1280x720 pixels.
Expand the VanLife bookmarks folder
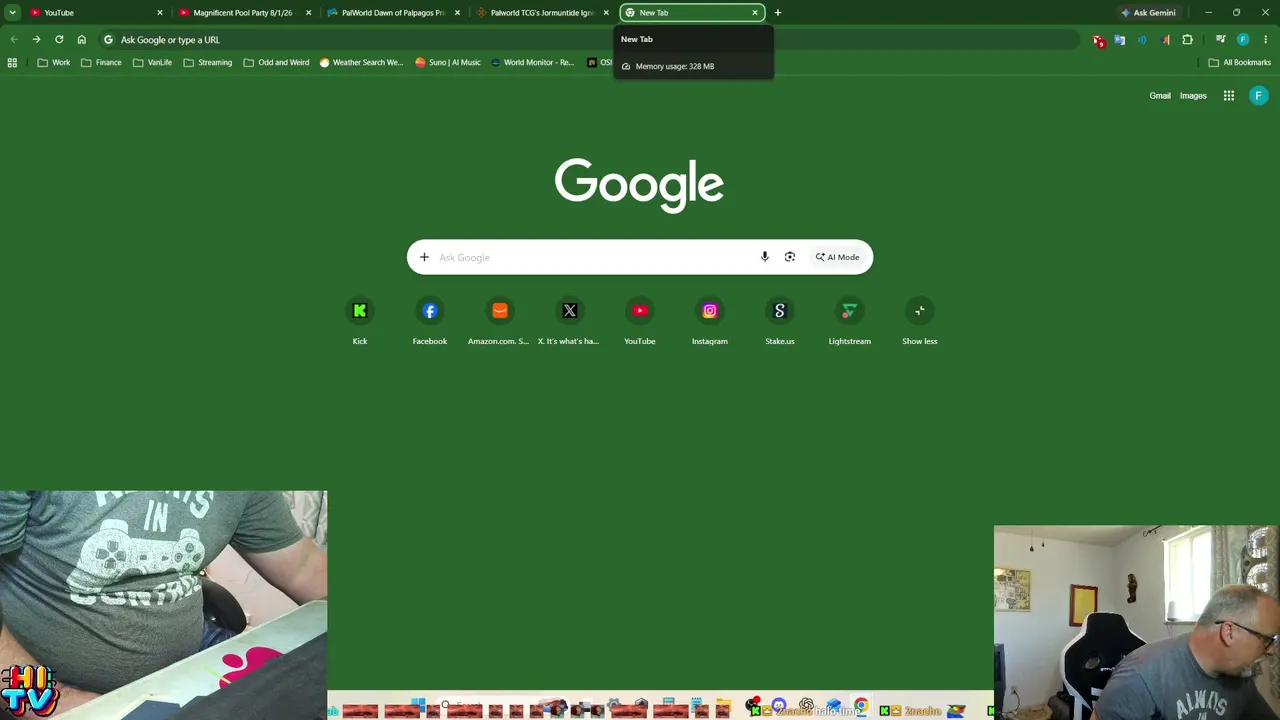point(152,62)
